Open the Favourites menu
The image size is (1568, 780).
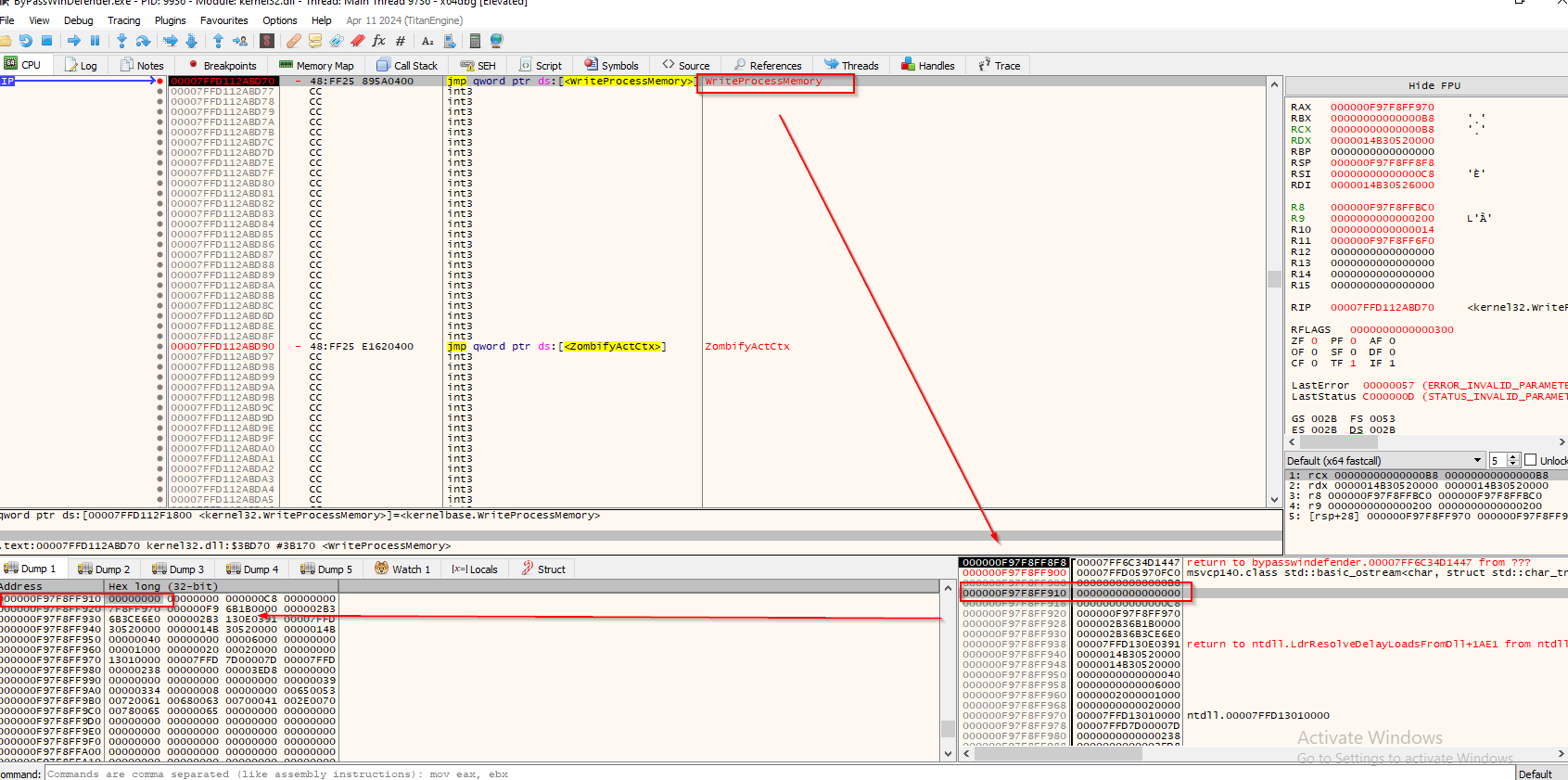pos(223,20)
